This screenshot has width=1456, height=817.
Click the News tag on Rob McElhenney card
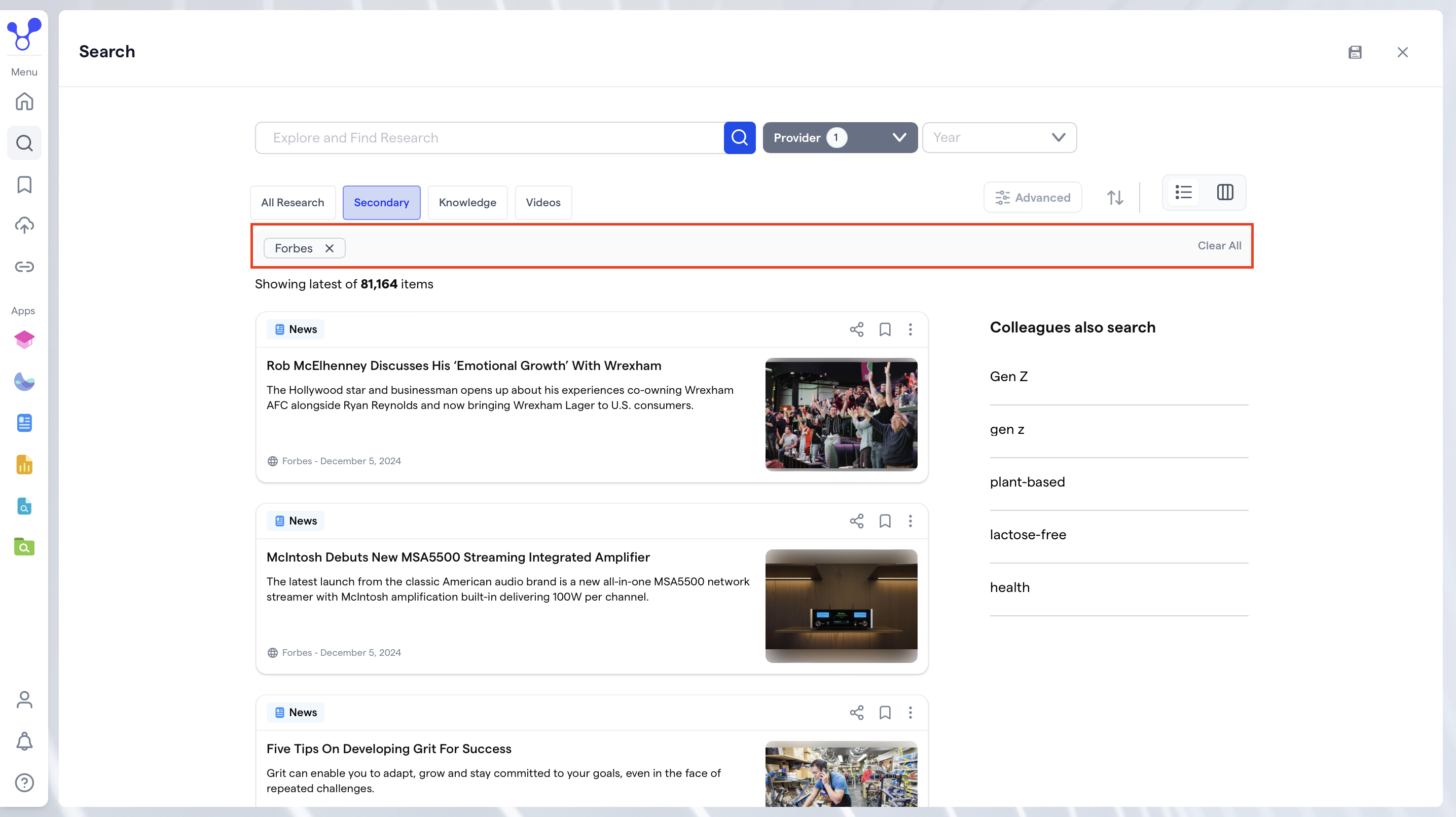tap(296, 329)
